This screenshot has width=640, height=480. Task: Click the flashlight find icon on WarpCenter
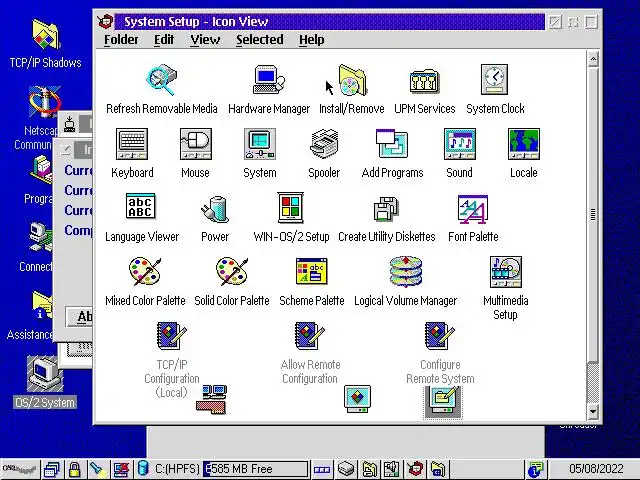pos(98,469)
